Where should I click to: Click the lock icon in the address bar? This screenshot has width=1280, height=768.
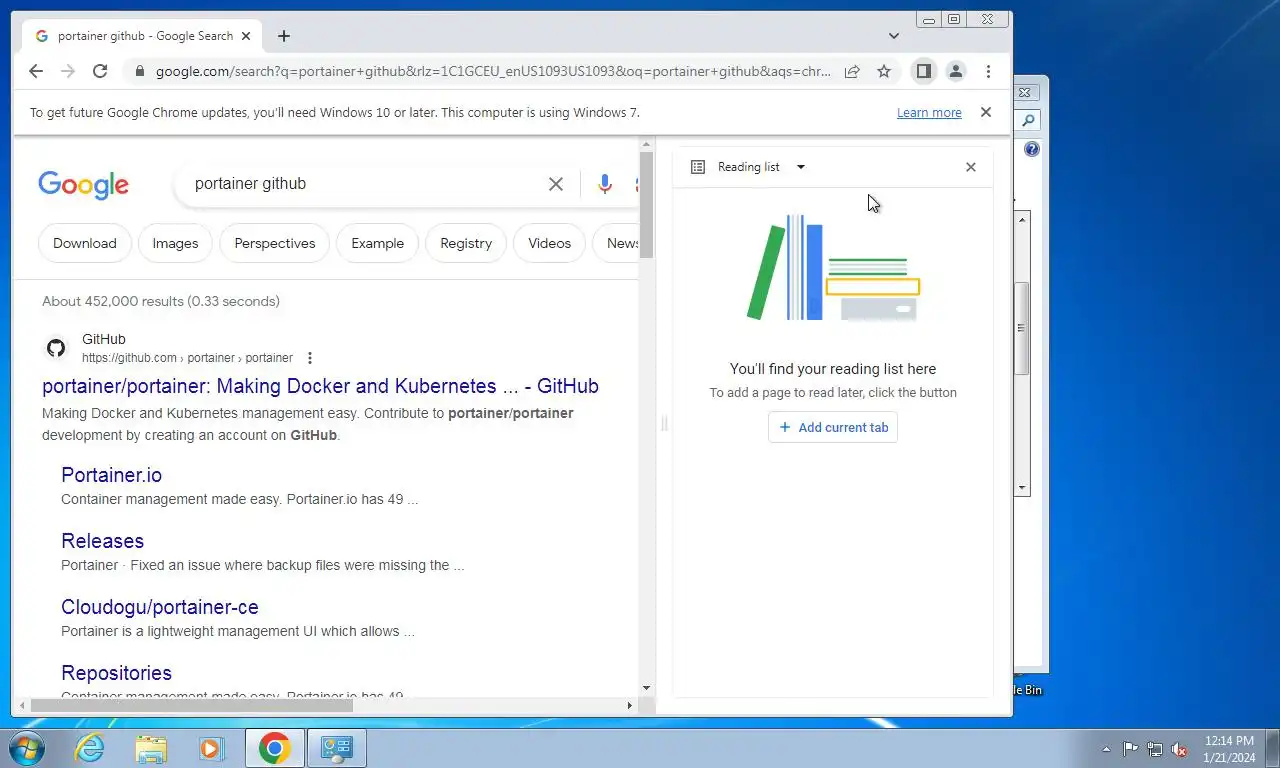pyautogui.click(x=139, y=71)
